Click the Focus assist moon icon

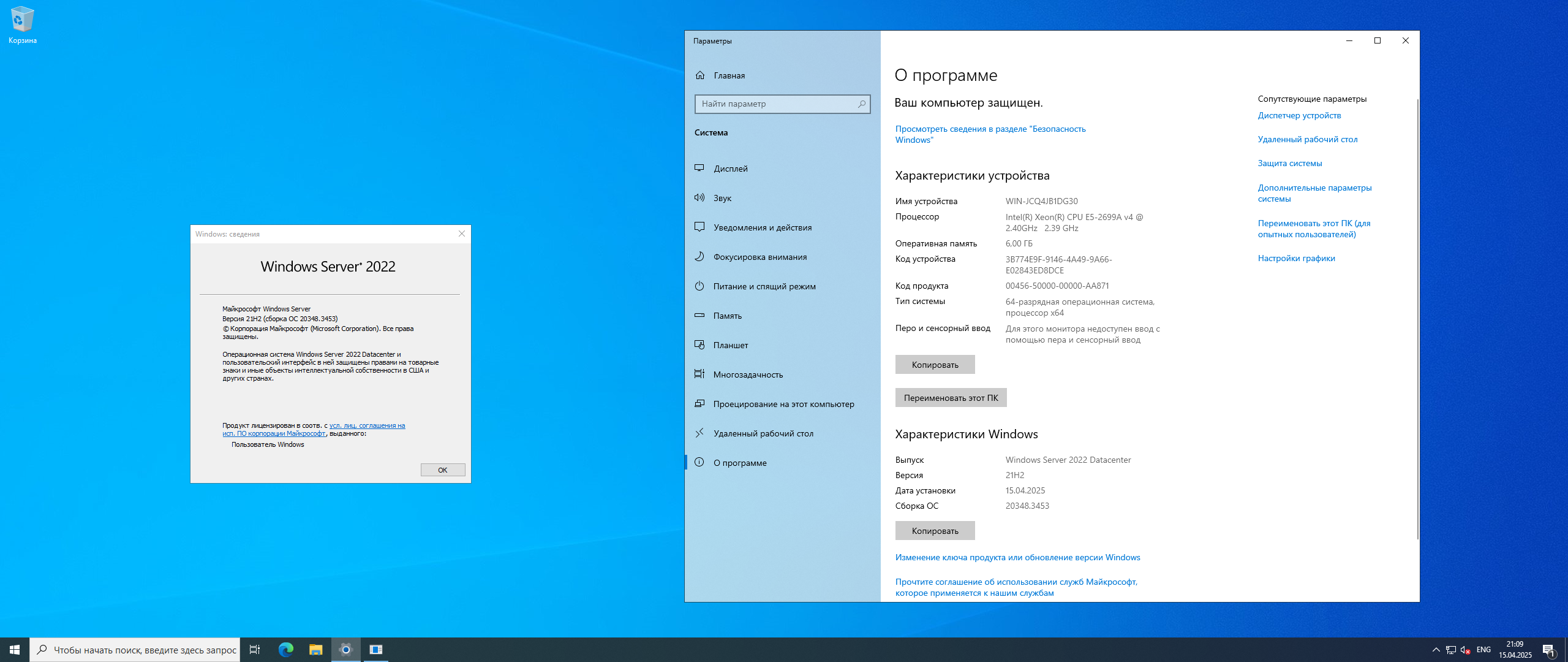(699, 256)
